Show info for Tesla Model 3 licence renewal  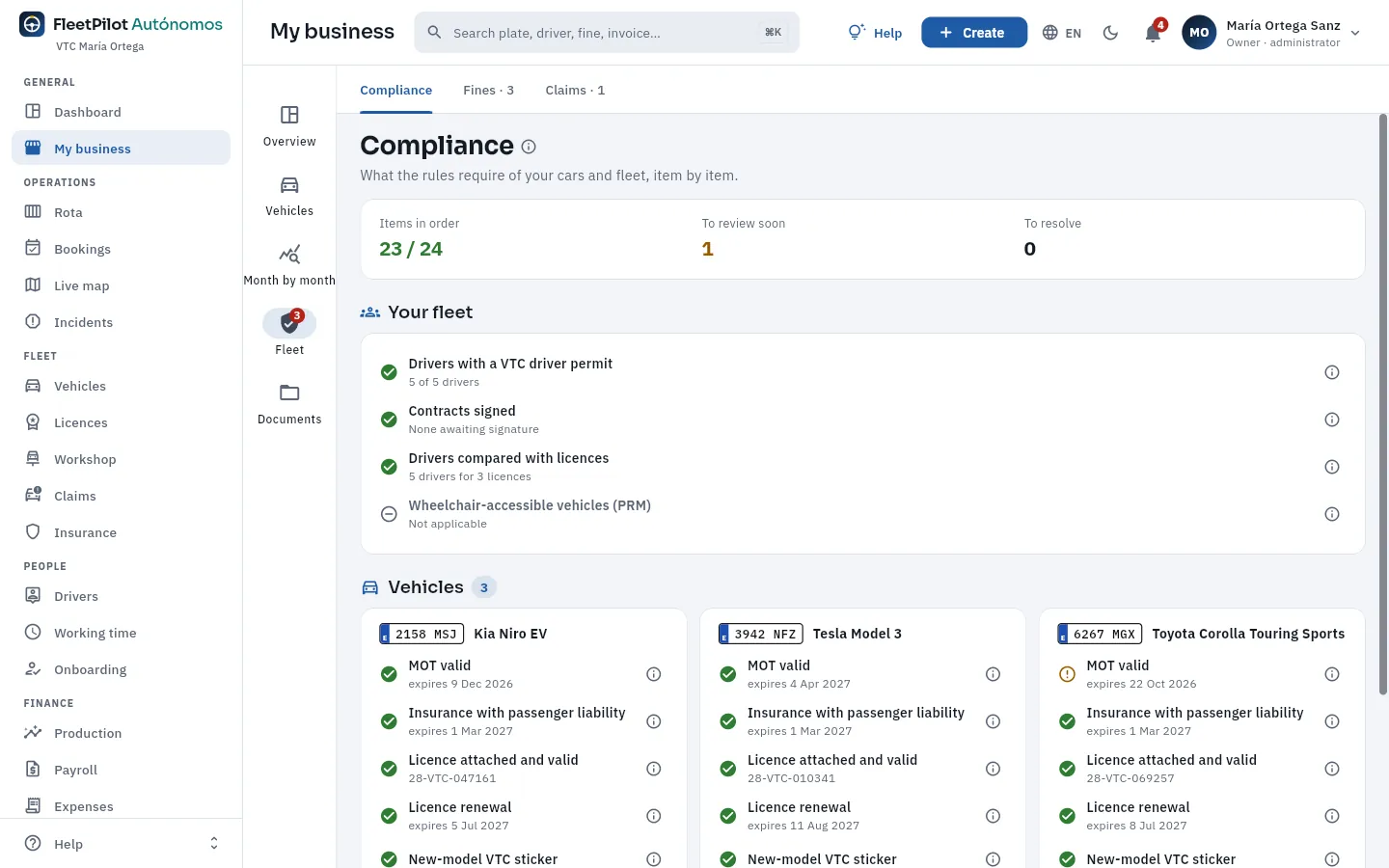(x=993, y=816)
